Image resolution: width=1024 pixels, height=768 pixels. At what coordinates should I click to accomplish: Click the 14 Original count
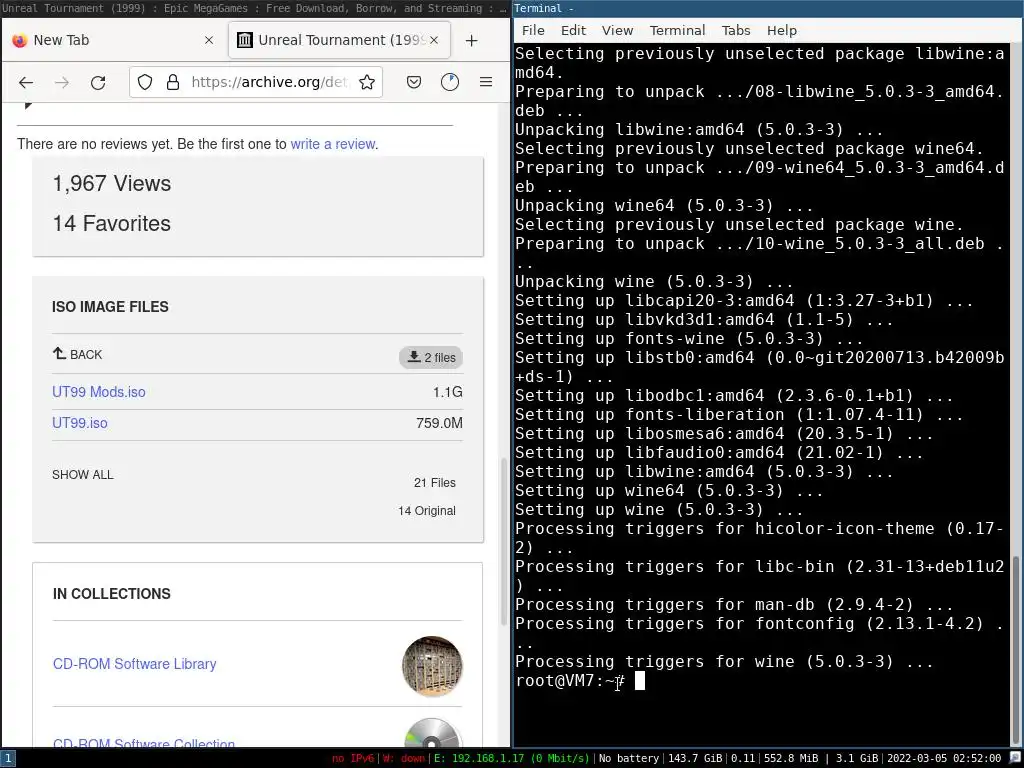(427, 511)
